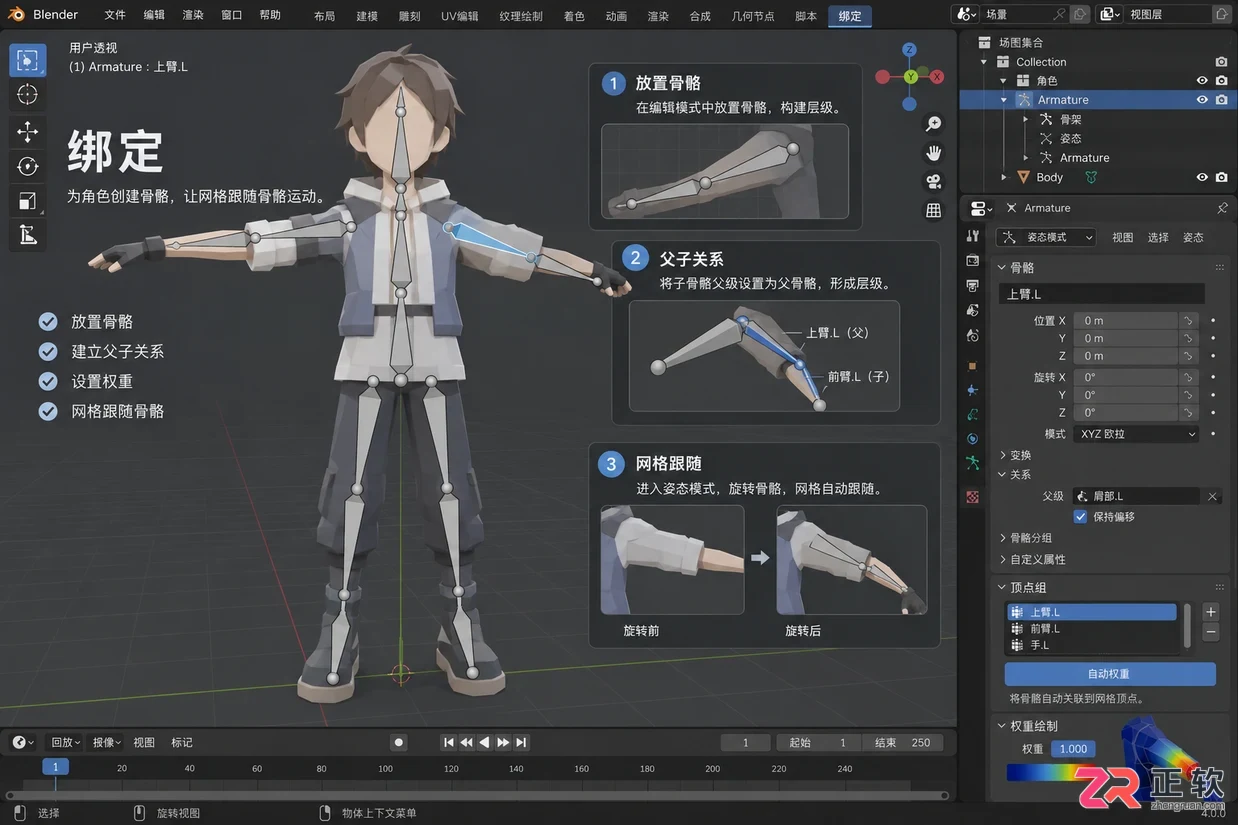Uncheck the 保持偏移 checkbox
This screenshot has height=825, width=1238.
click(1080, 517)
